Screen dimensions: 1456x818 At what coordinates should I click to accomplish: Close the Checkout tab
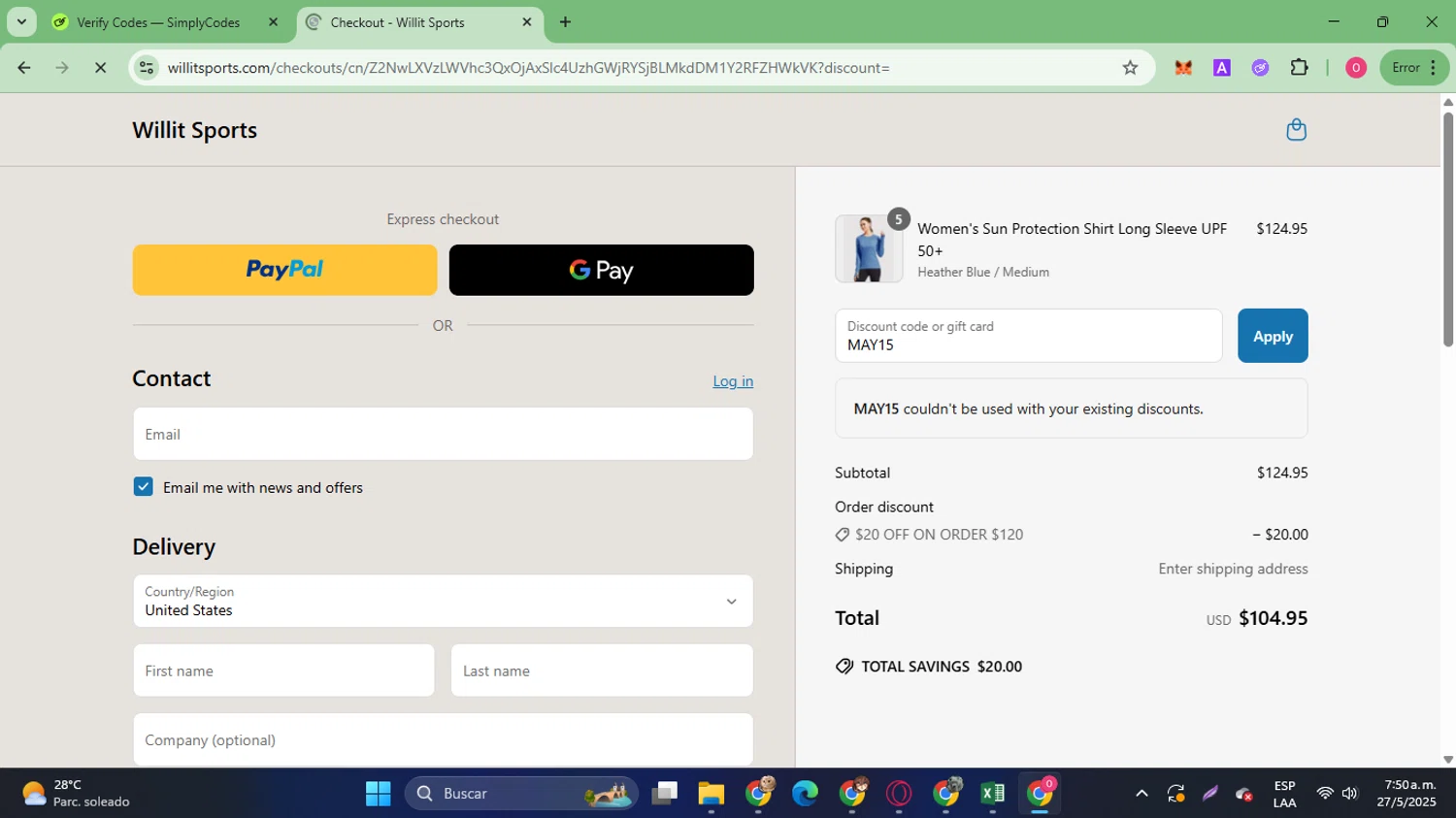tap(527, 22)
